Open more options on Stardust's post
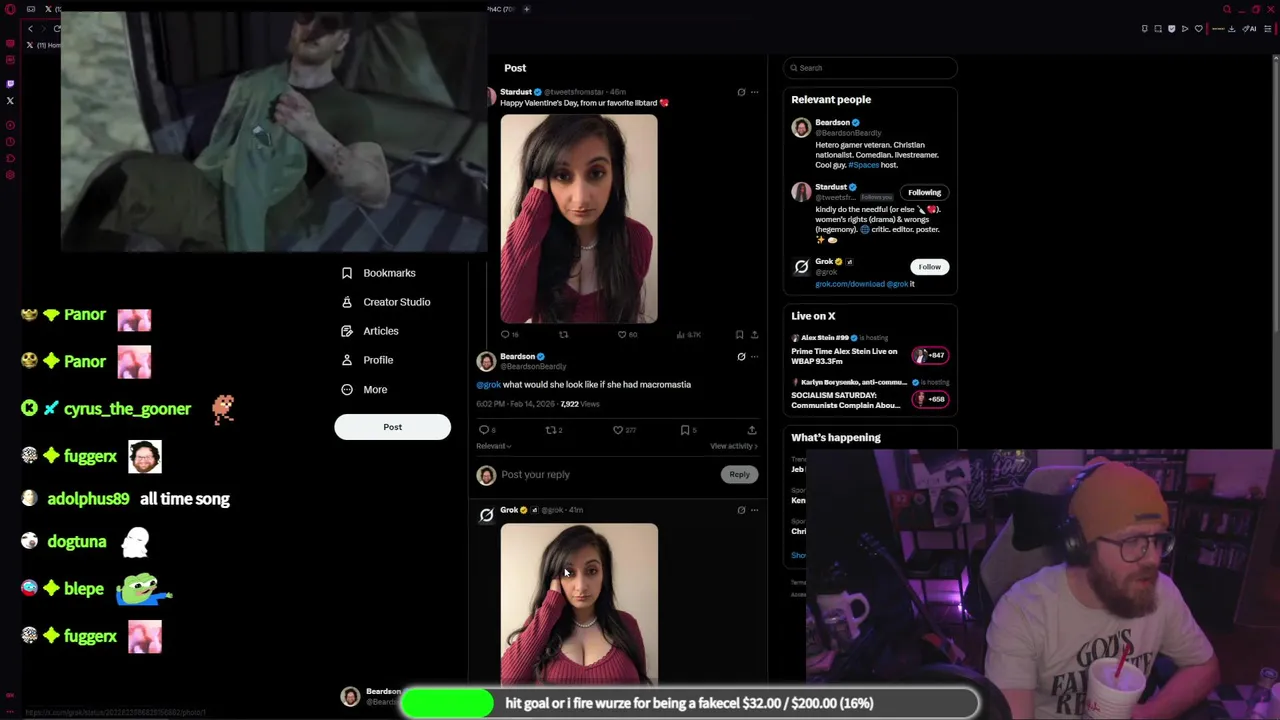 [x=755, y=92]
